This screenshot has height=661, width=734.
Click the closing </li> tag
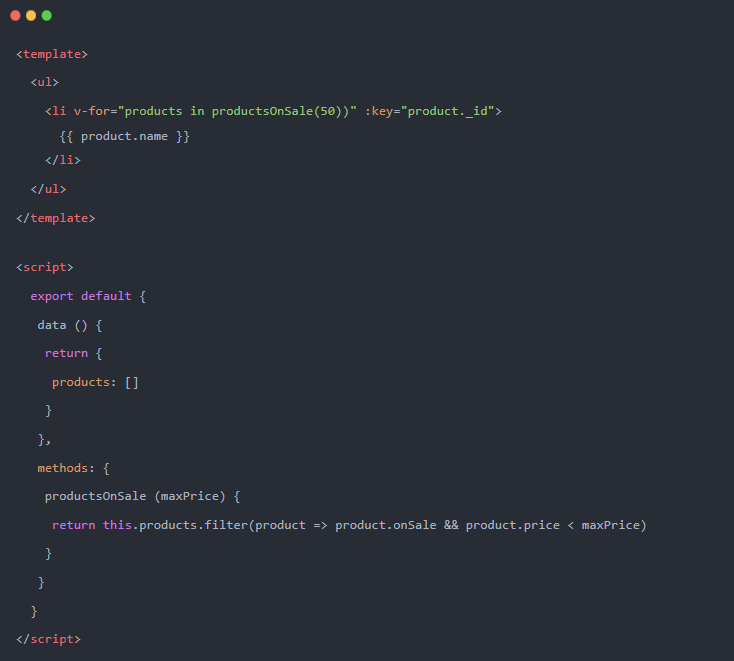click(63, 160)
